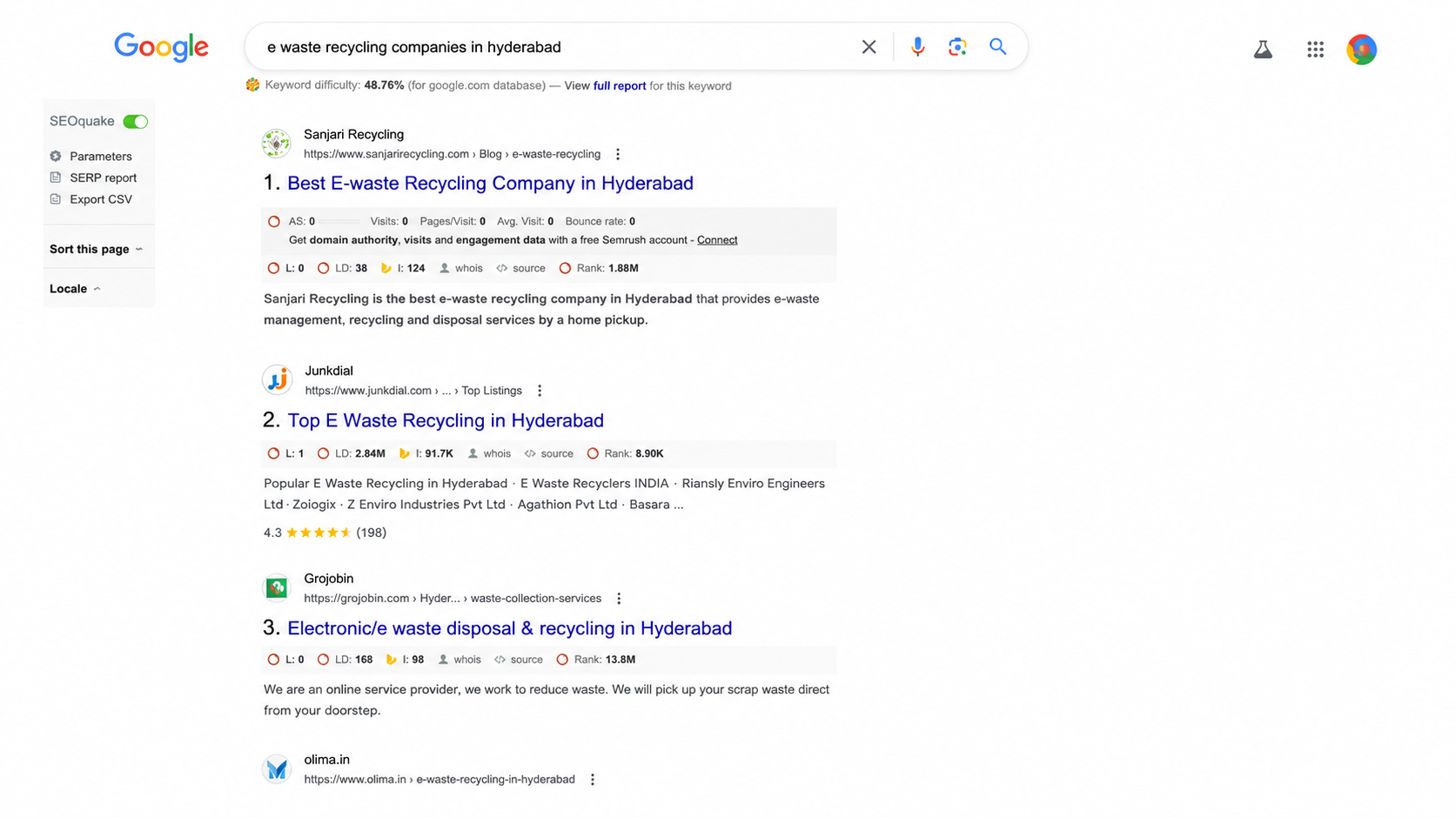The width and height of the screenshot is (1456, 818).
Task: View source for the Grojobin result
Action: [x=519, y=660]
